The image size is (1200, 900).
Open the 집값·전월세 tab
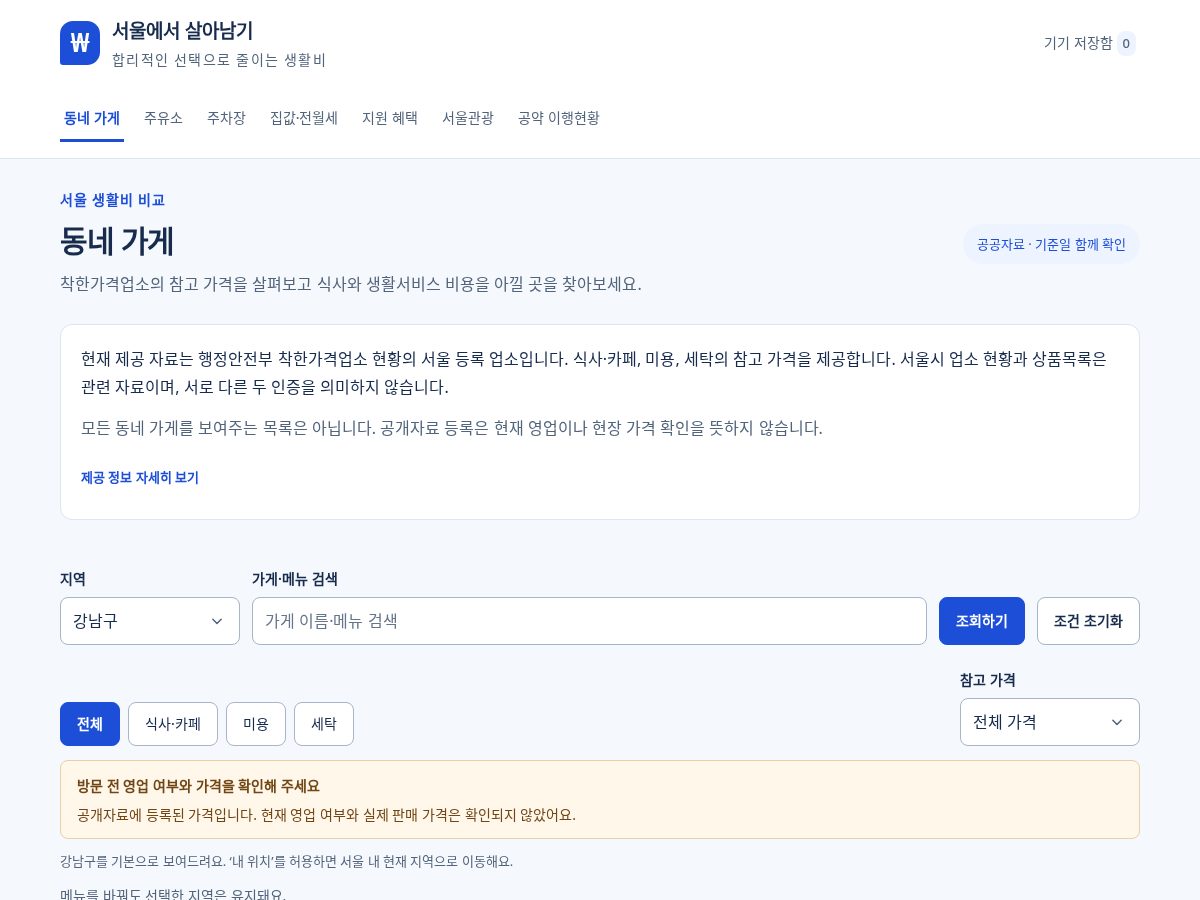tap(304, 118)
